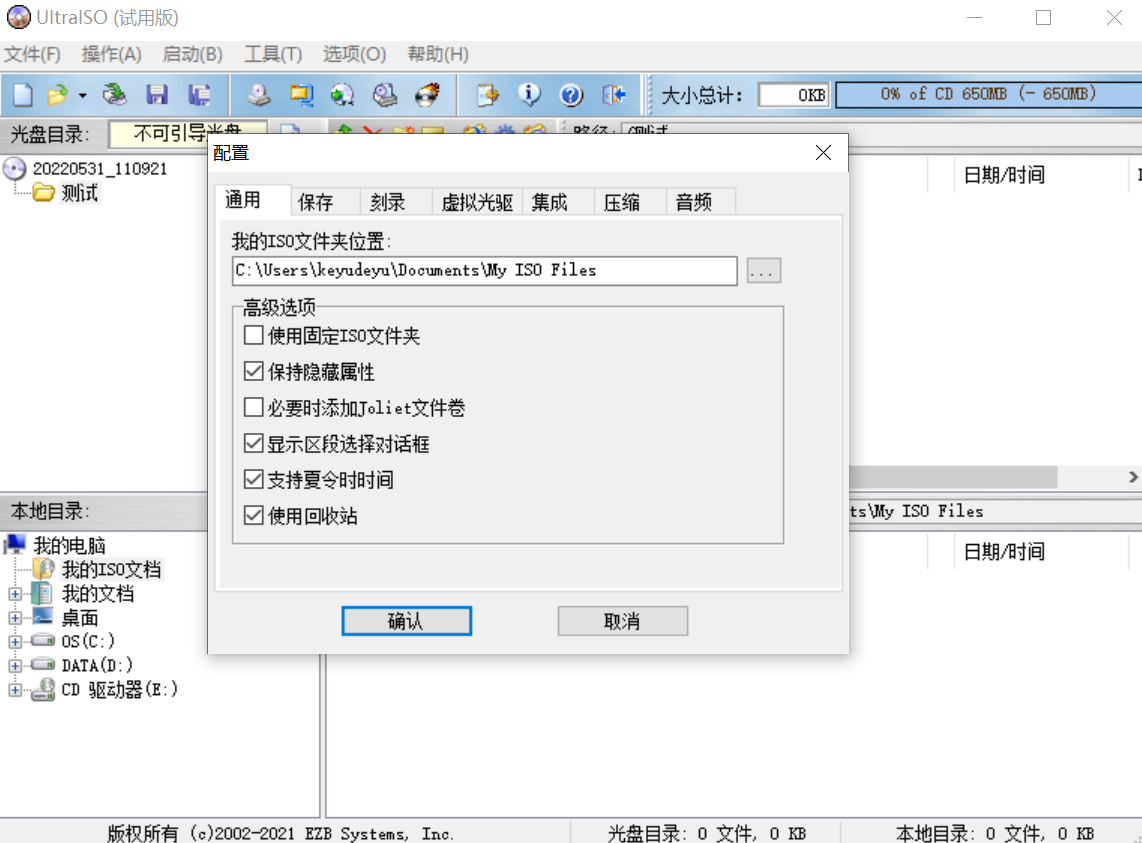This screenshot has height=843, width=1142.
Task: Open the 工具(T) menu
Action: [272, 54]
